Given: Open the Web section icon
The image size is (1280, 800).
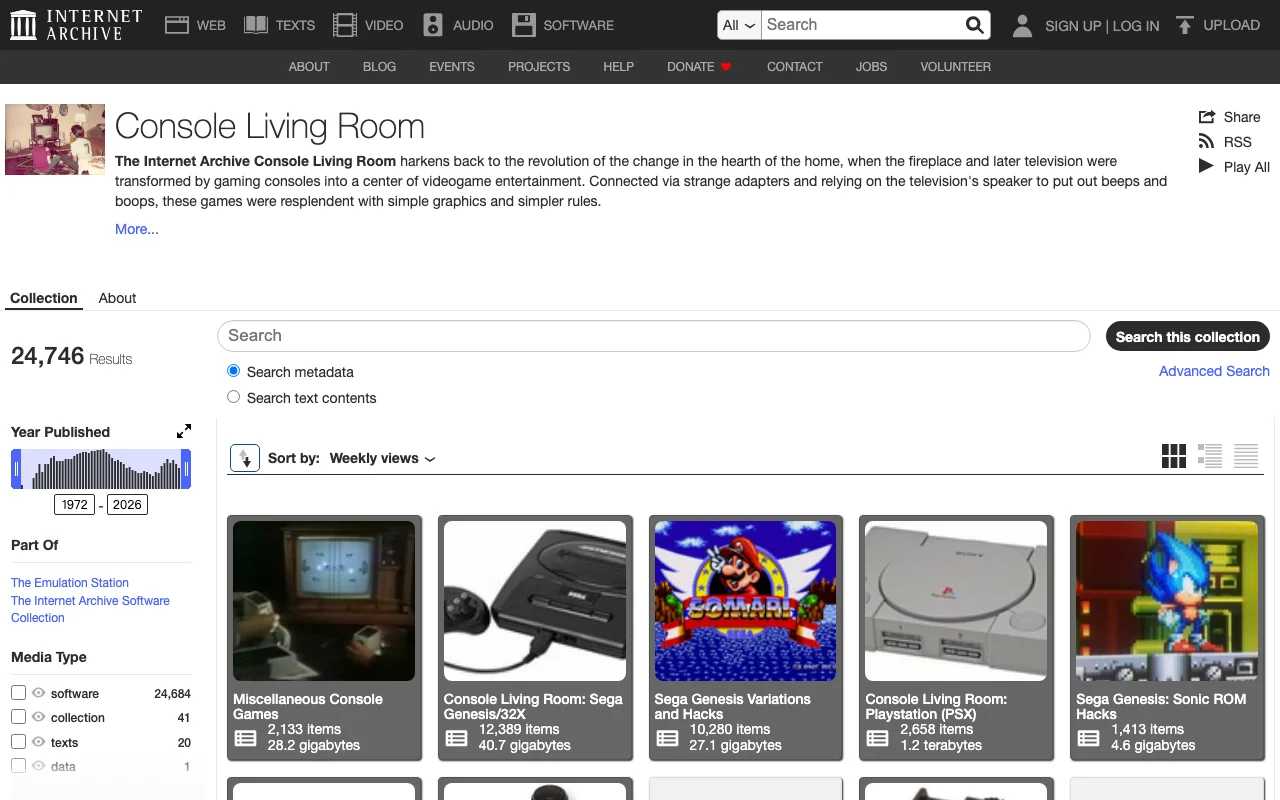Looking at the screenshot, I should click(x=177, y=25).
